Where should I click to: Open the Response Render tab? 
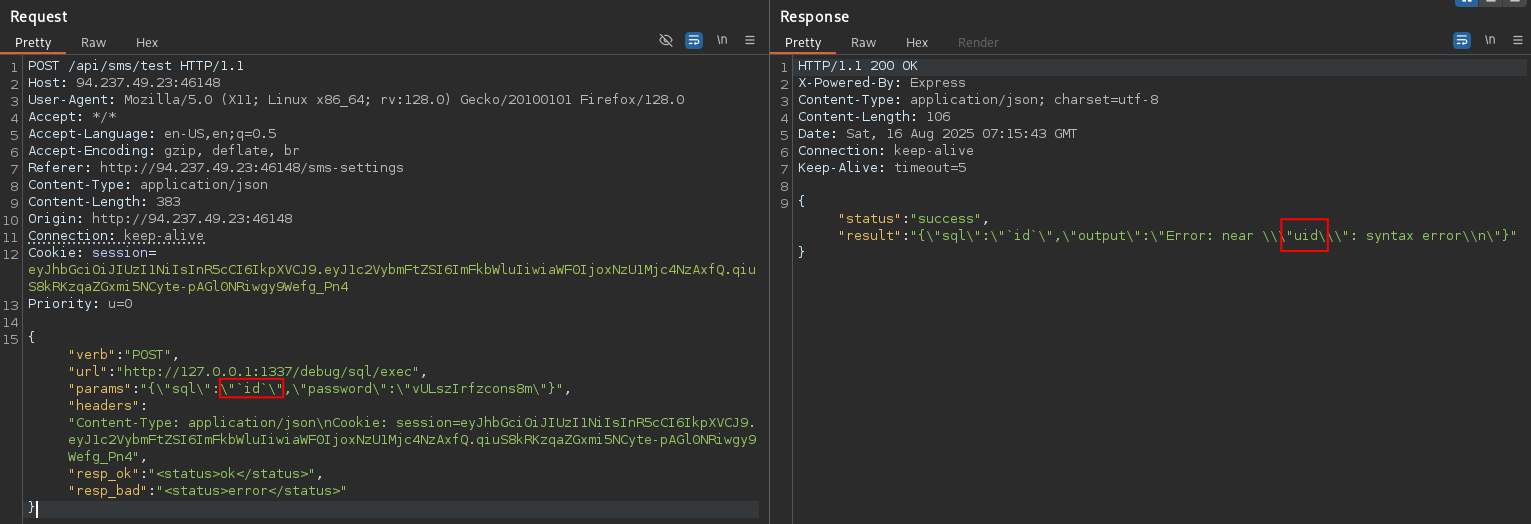coord(978,42)
